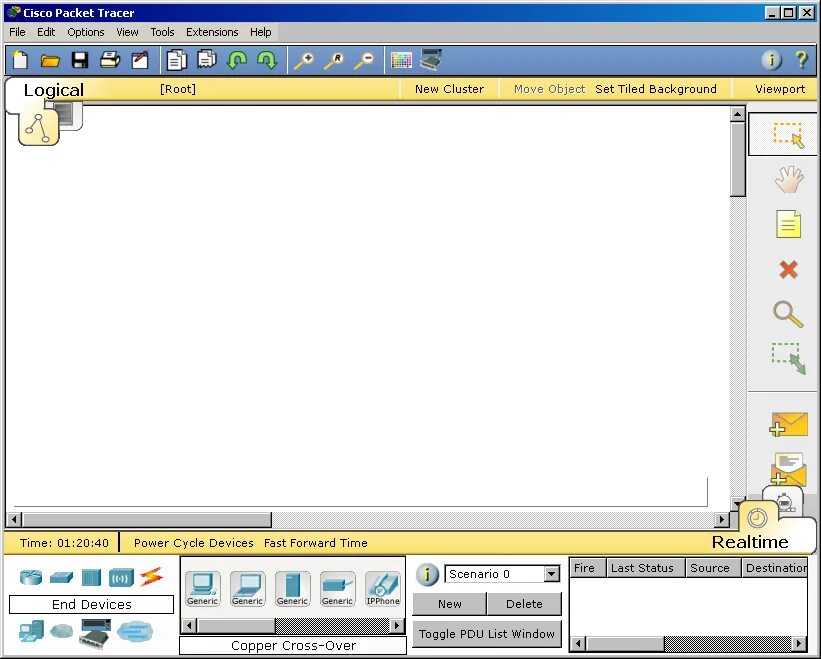Viewport: 821px width, 659px height.
Task: Switch to Realtime mode tab
Action: 758,518
